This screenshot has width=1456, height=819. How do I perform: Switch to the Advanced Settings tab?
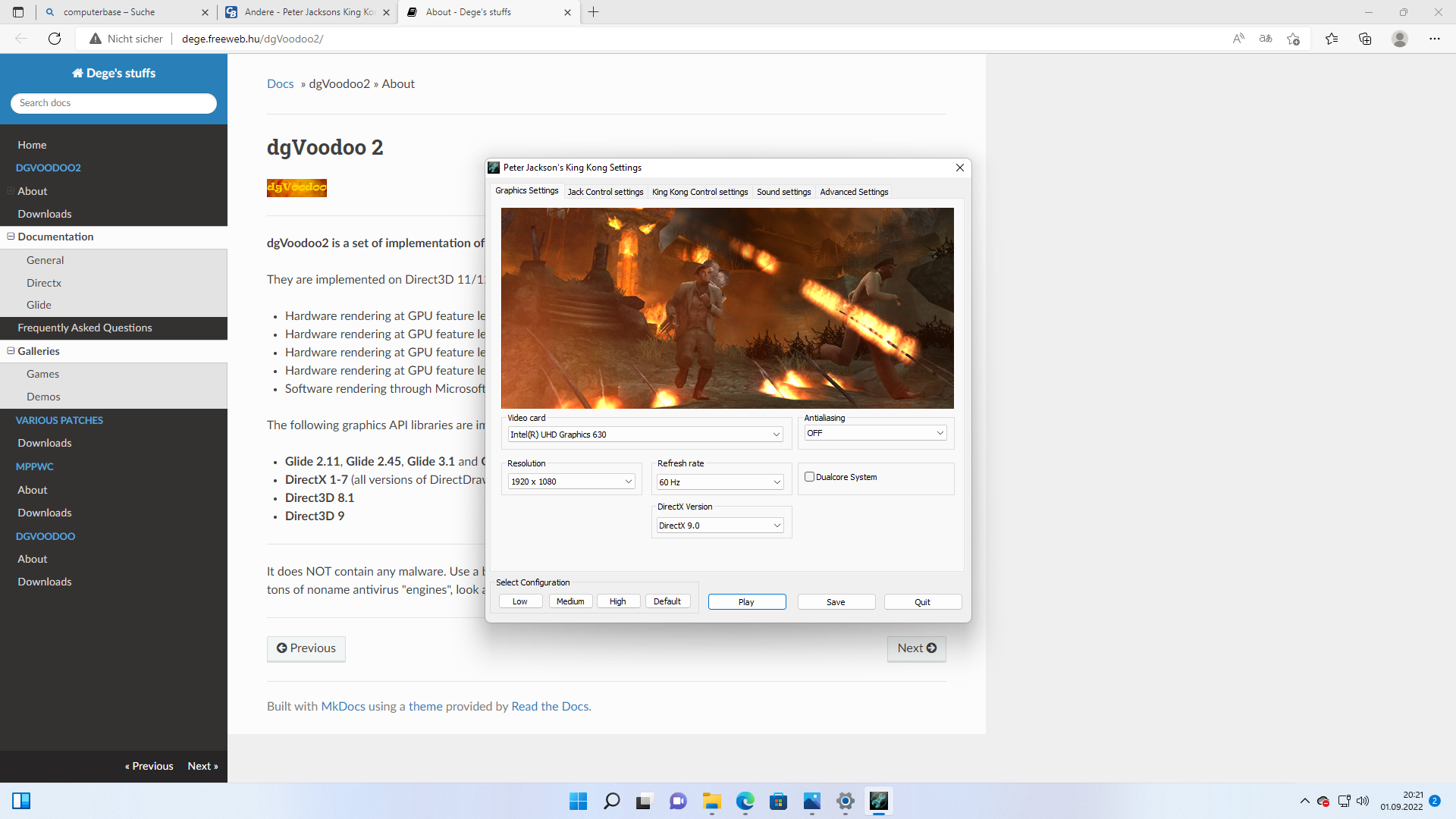tap(854, 192)
